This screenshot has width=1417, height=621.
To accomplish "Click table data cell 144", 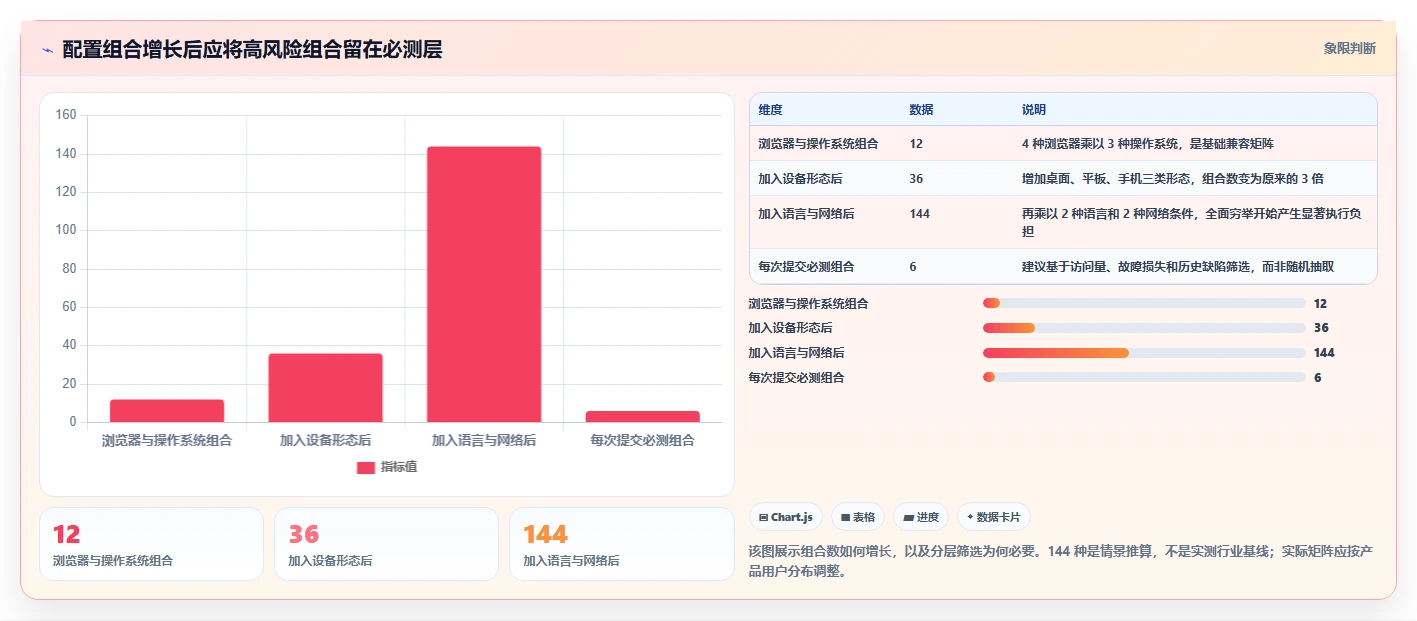I will pyautogui.click(x=920, y=214).
